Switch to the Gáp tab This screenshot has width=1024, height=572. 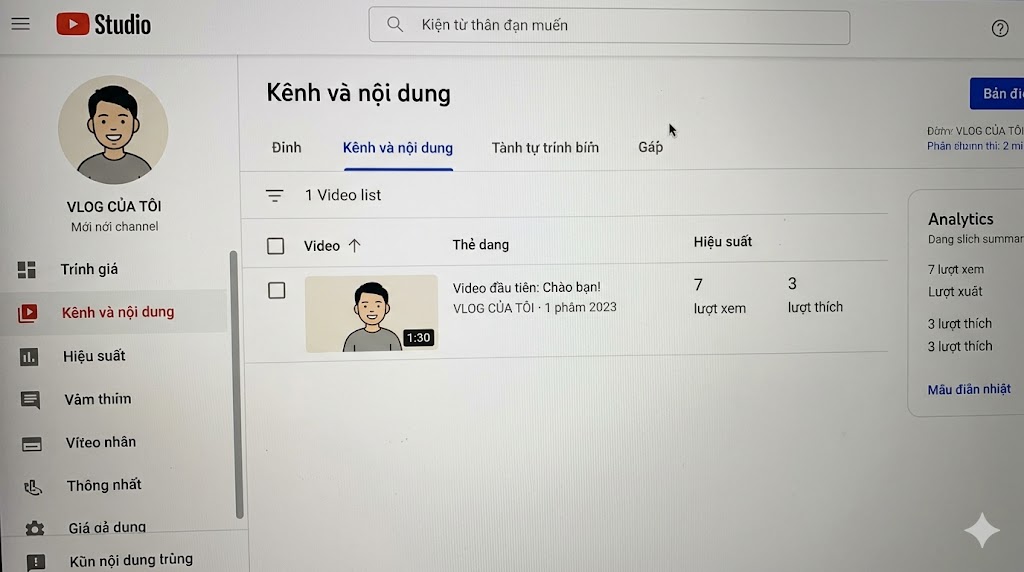tap(650, 147)
